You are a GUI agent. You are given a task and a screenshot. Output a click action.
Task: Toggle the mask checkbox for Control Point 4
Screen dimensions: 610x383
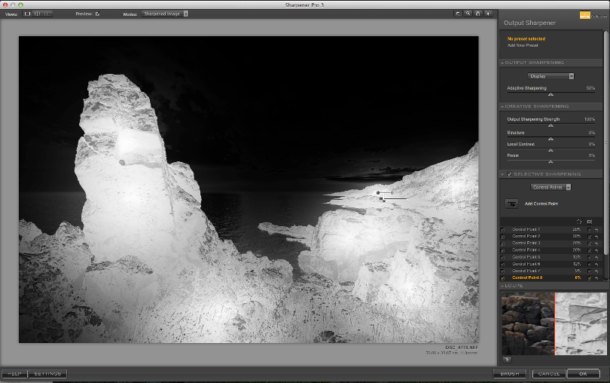pyautogui.click(x=589, y=250)
